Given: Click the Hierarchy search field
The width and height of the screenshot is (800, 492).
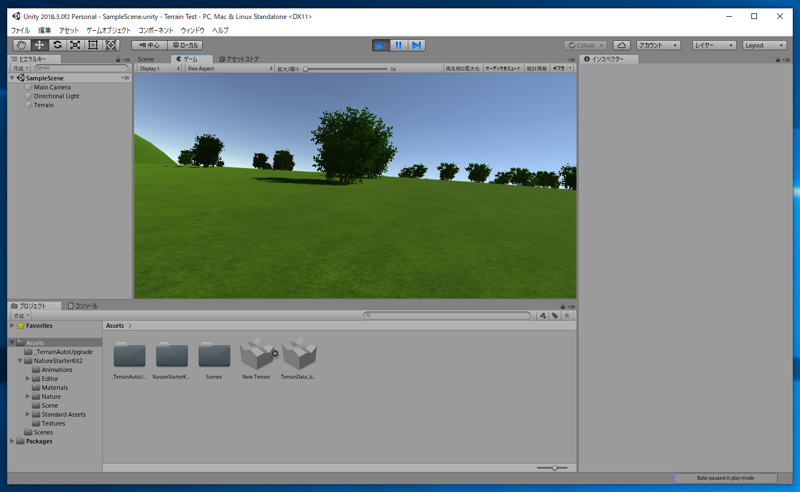Looking at the screenshot, I should click(82, 68).
